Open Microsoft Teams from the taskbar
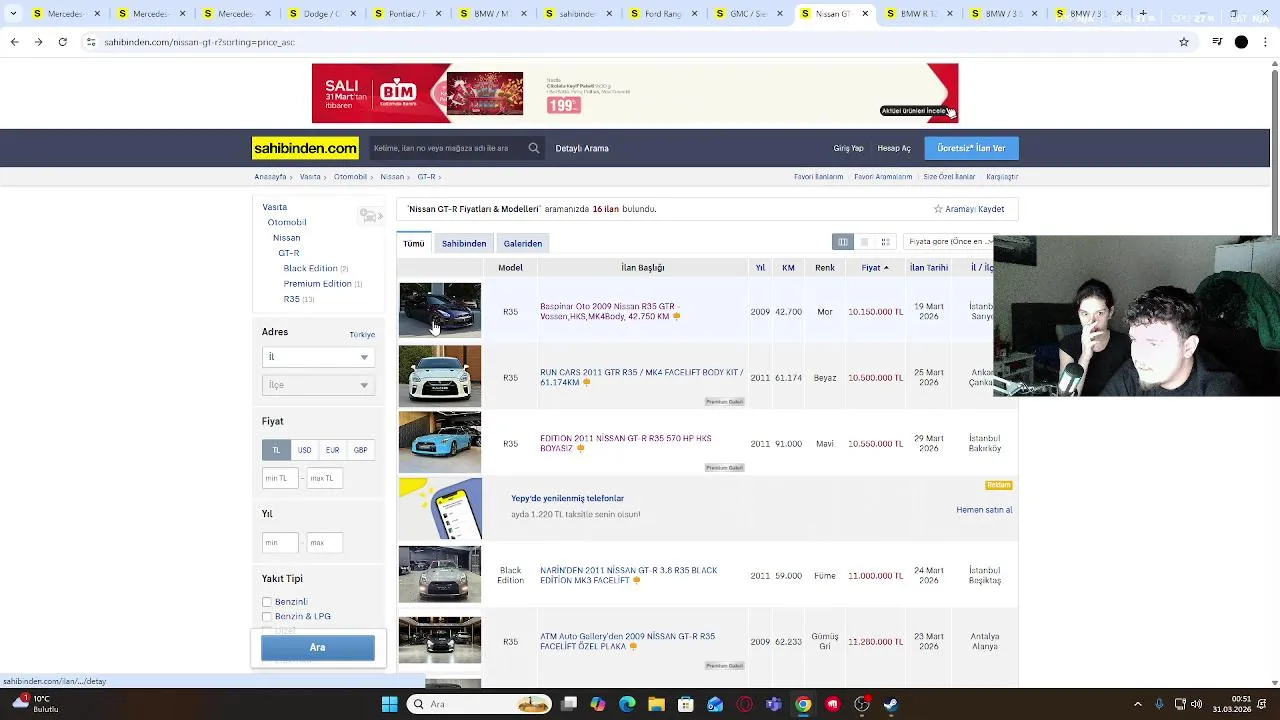 coord(773,704)
